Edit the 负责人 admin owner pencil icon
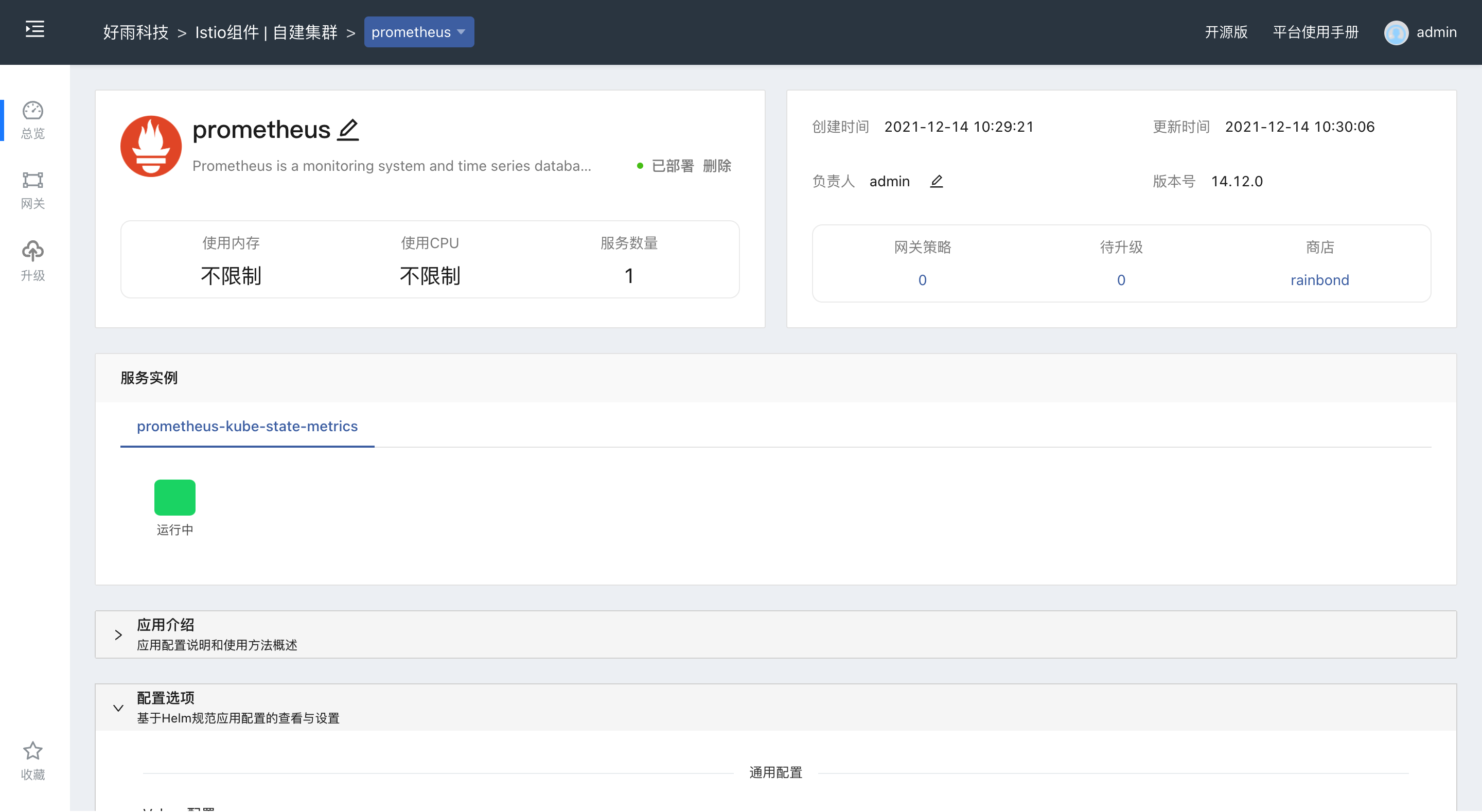The image size is (1482, 812). pyautogui.click(x=937, y=181)
